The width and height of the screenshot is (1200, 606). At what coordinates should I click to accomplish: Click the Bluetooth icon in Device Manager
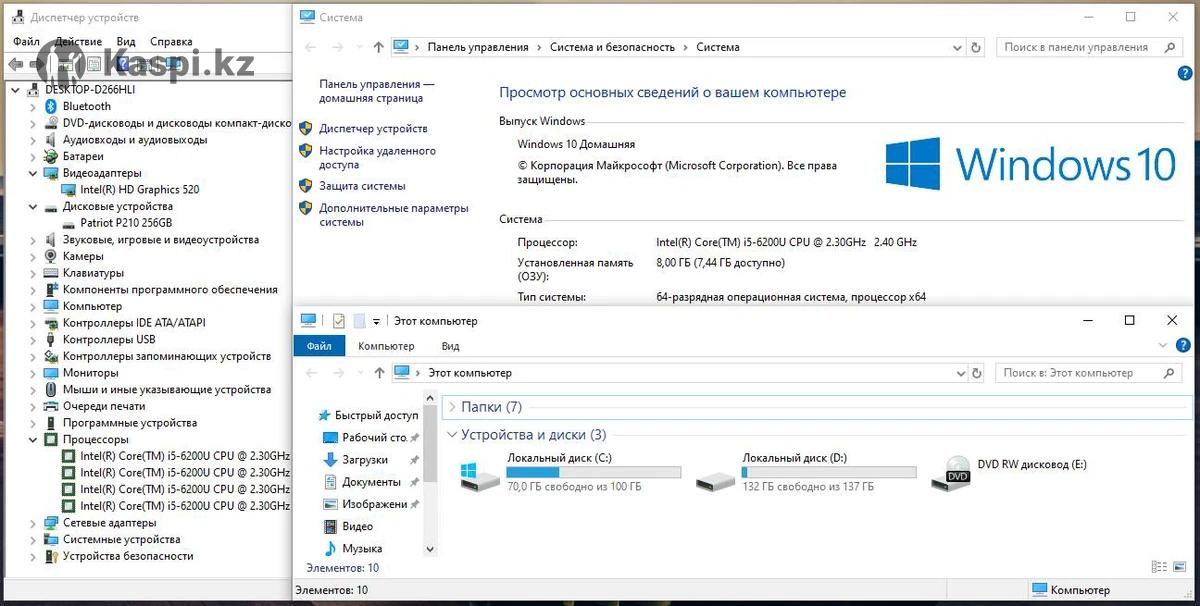coord(52,106)
